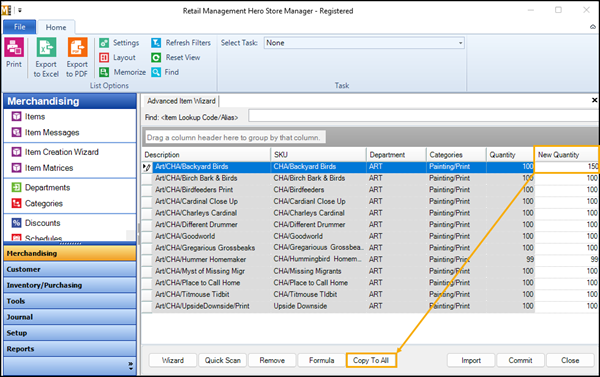Open the Select Task dropdown

pyautogui.click(x=461, y=43)
